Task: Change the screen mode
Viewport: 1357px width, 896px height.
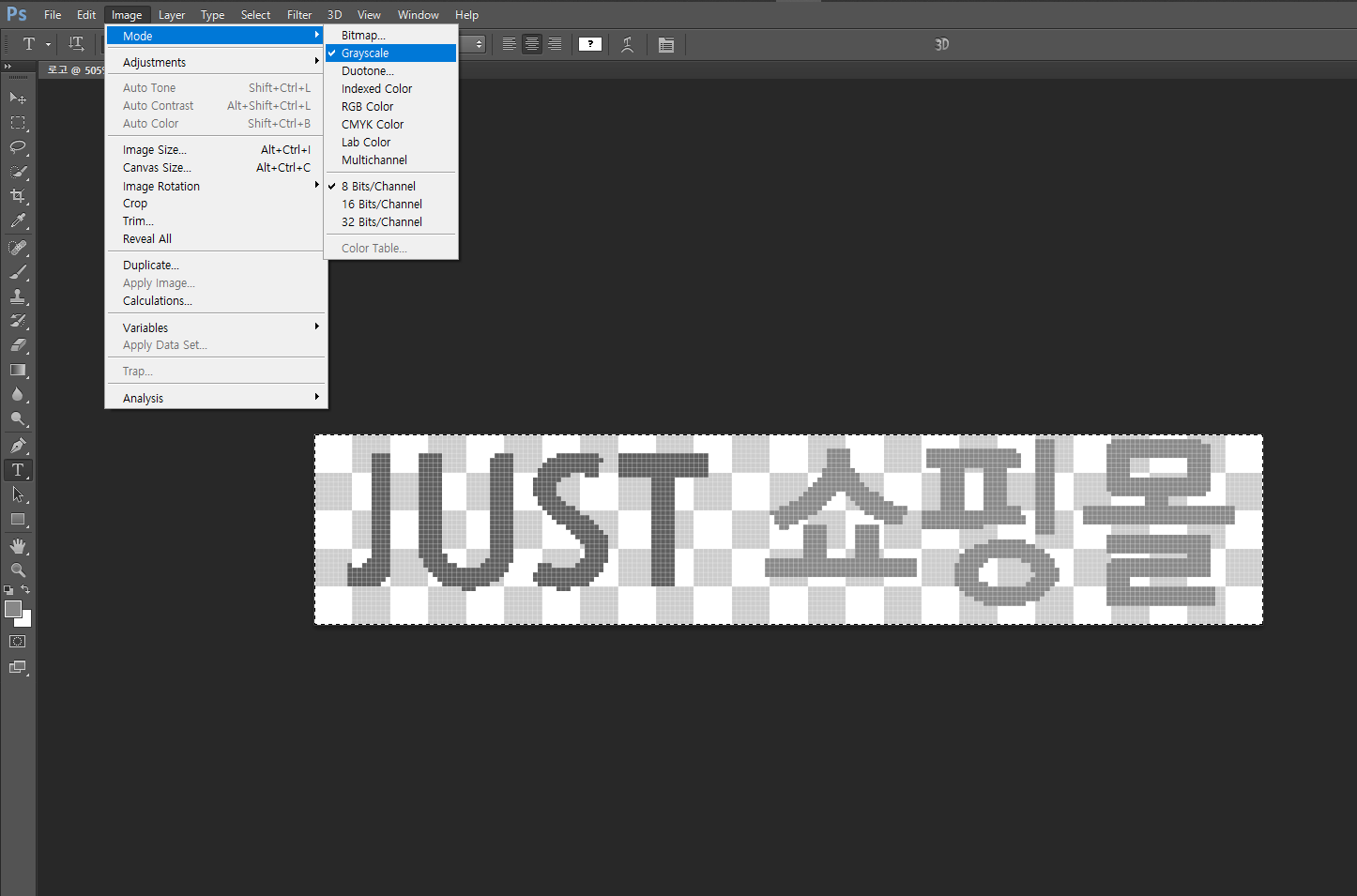Action: [x=18, y=667]
